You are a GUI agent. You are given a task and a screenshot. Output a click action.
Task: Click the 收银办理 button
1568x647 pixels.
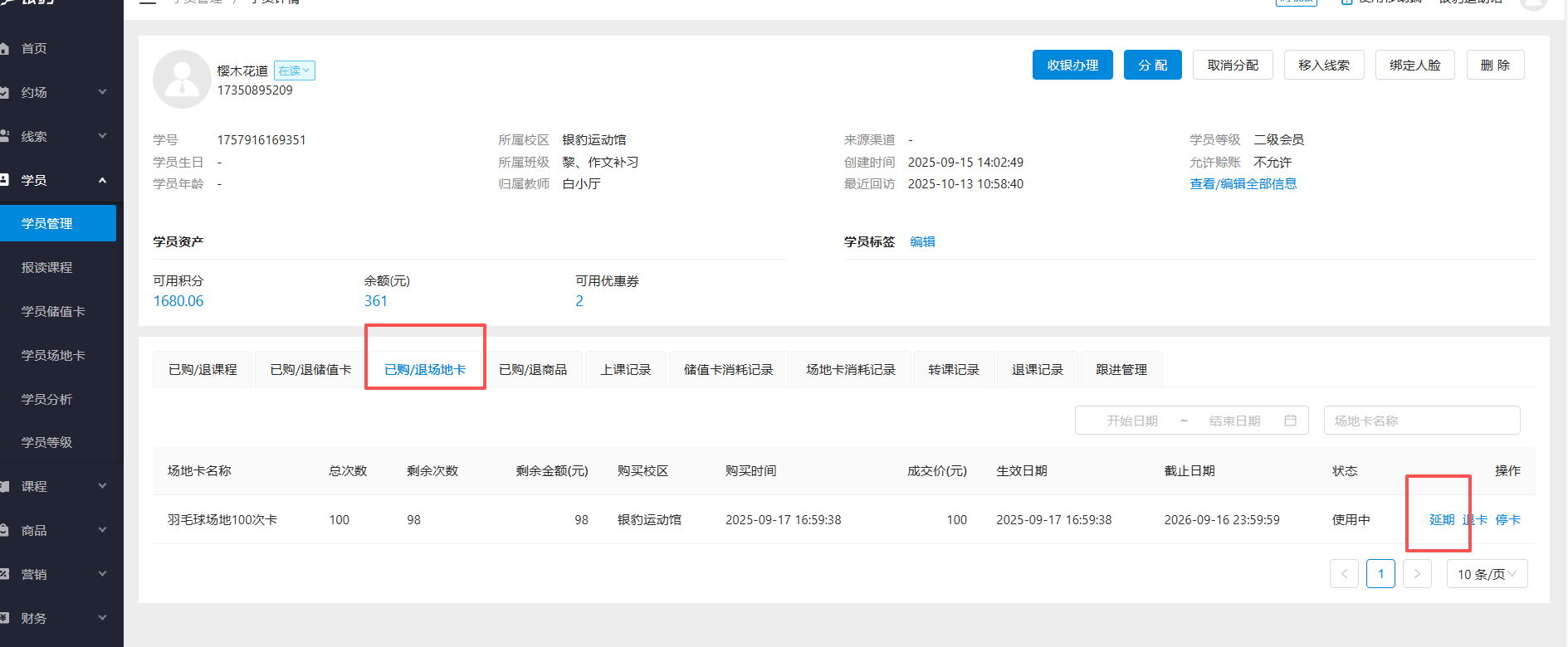(1072, 65)
